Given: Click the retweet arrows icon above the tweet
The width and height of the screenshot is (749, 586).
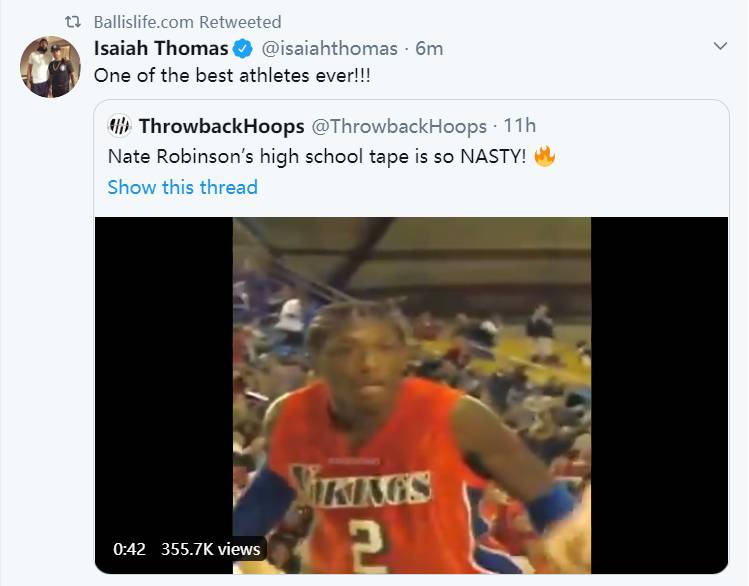Looking at the screenshot, I should (x=73, y=22).
